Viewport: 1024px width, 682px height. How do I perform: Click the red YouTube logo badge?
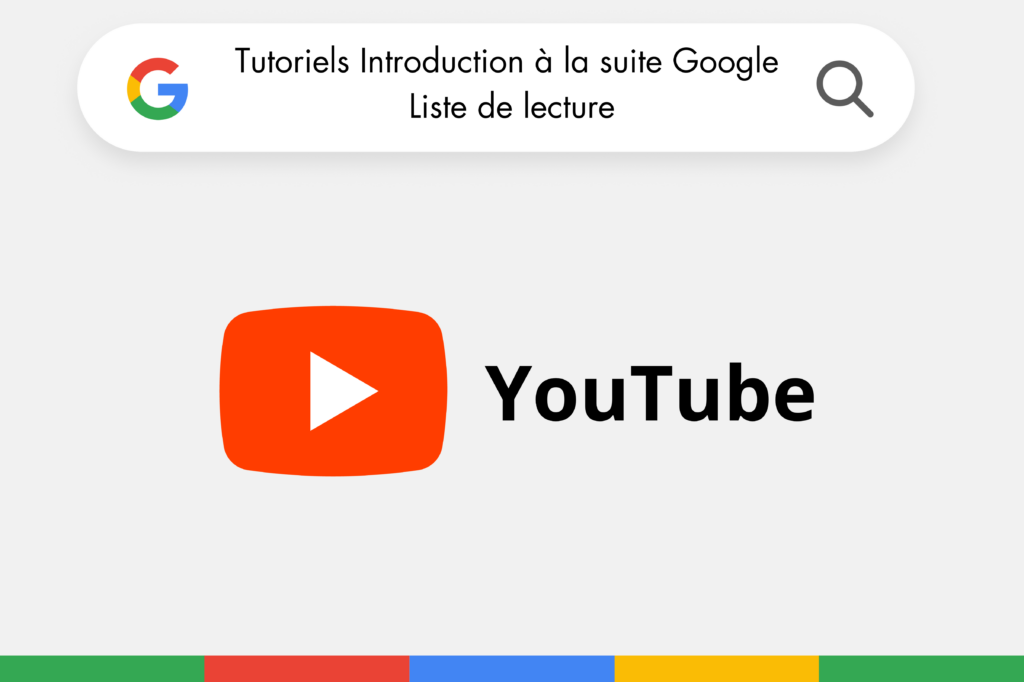click(x=333, y=391)
